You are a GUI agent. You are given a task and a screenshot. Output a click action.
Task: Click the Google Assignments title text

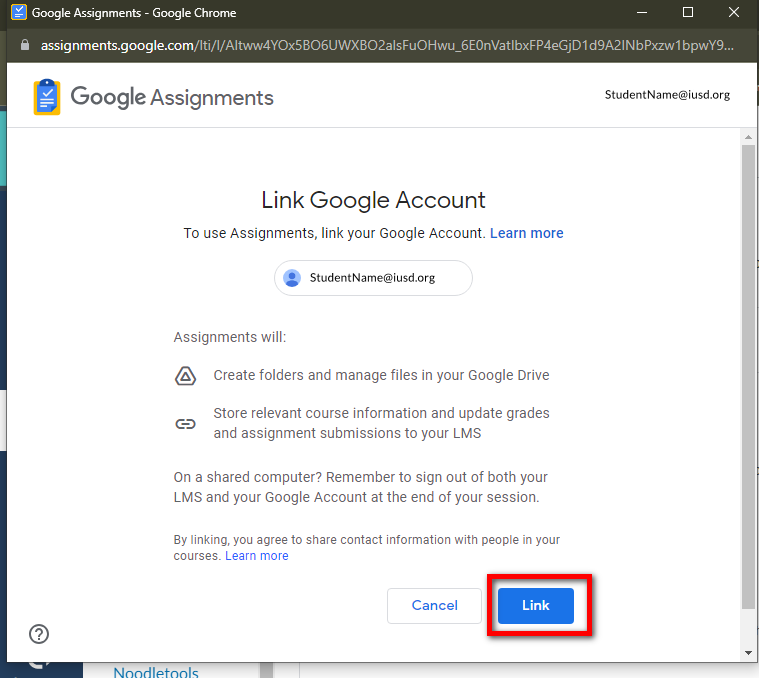(172, 97)
